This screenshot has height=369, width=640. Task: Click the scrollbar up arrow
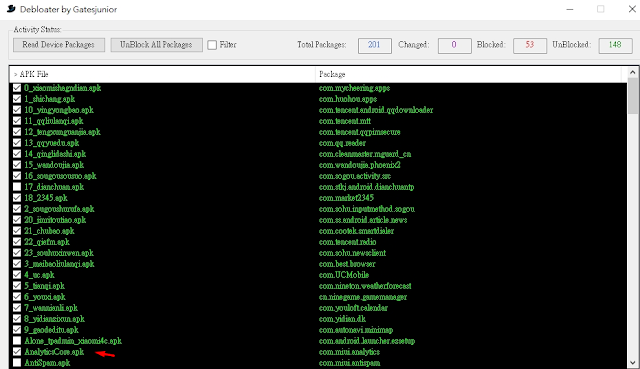pyautogui.click(x=633, y=72)
